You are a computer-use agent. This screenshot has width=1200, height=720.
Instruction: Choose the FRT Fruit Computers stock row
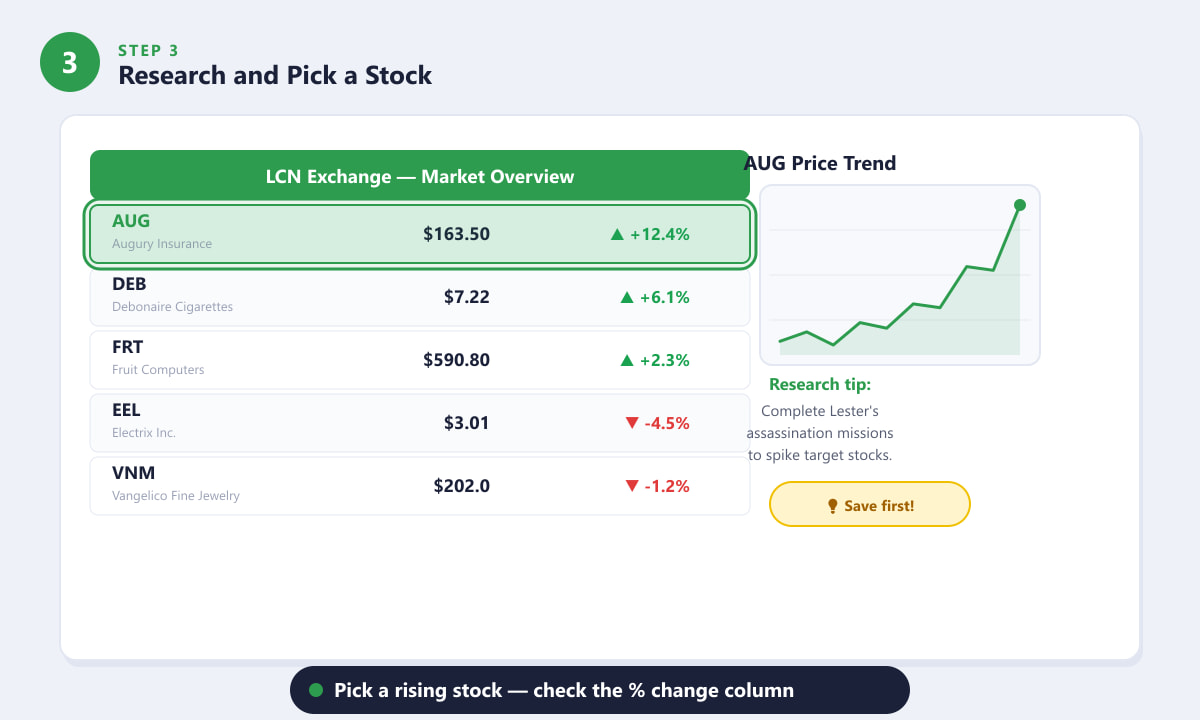[x=420, y=360]
